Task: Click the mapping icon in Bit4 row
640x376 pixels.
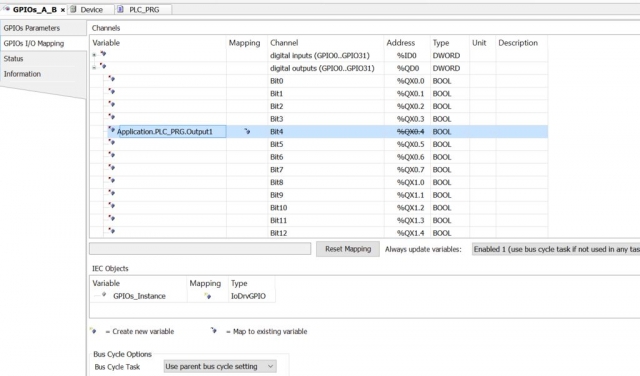Action: tap(247, 131)
